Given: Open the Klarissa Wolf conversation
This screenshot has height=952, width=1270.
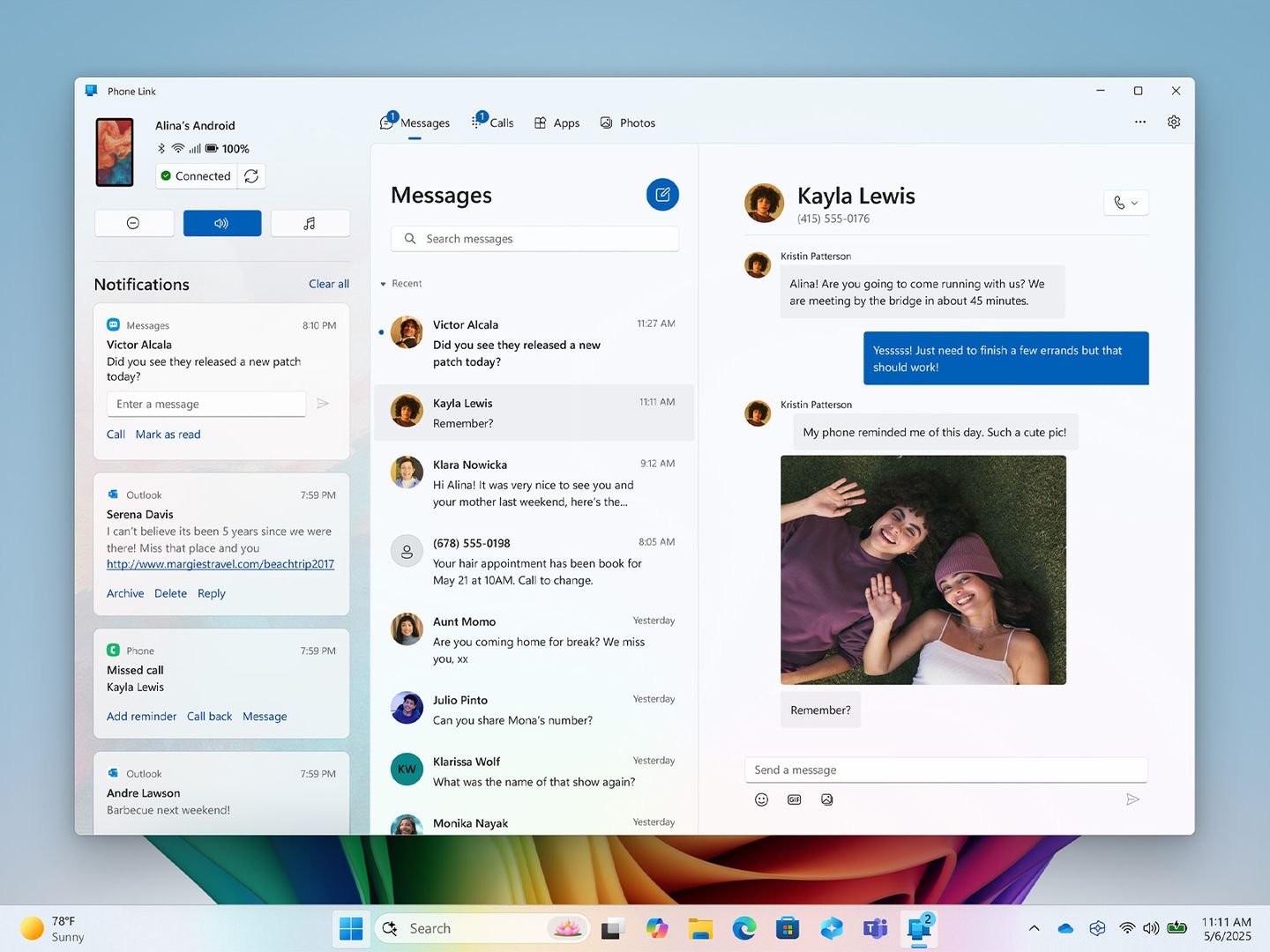Looking at the screenshot, I should point(534,770).
